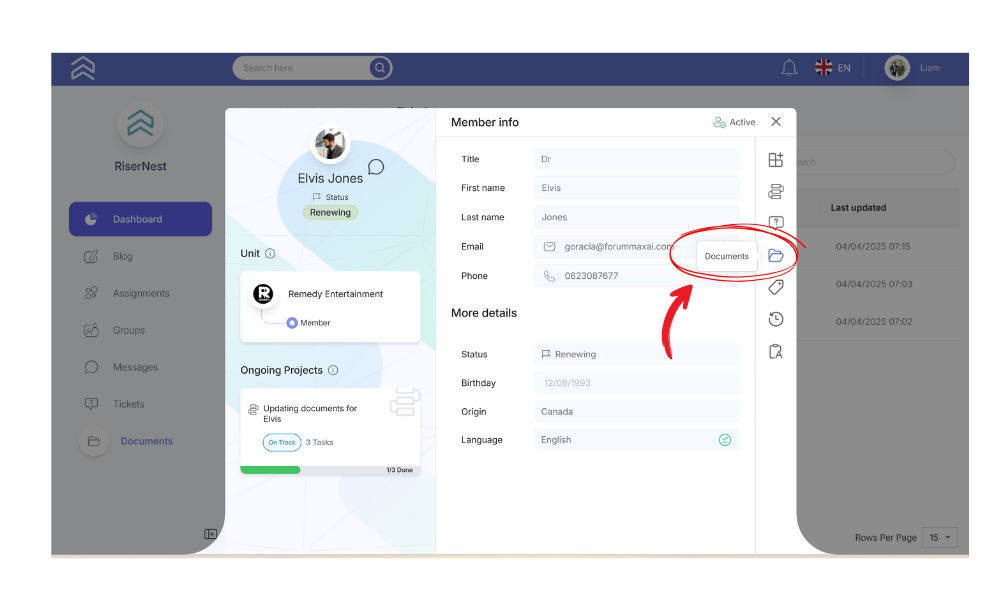Click the green project progress bar

[x=270, y=470]
